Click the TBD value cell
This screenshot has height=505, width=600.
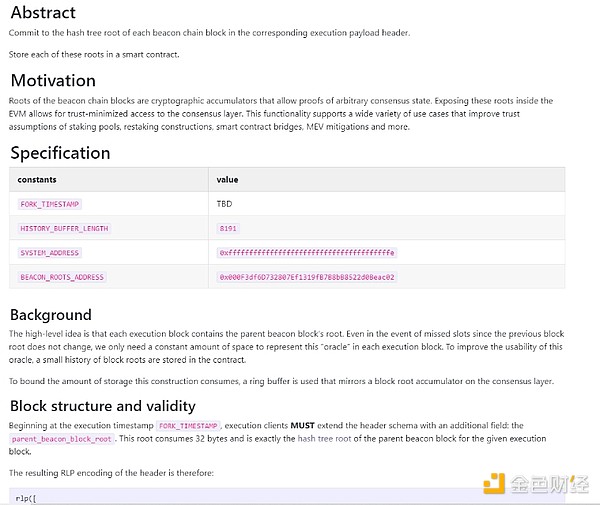click(225, 204)
